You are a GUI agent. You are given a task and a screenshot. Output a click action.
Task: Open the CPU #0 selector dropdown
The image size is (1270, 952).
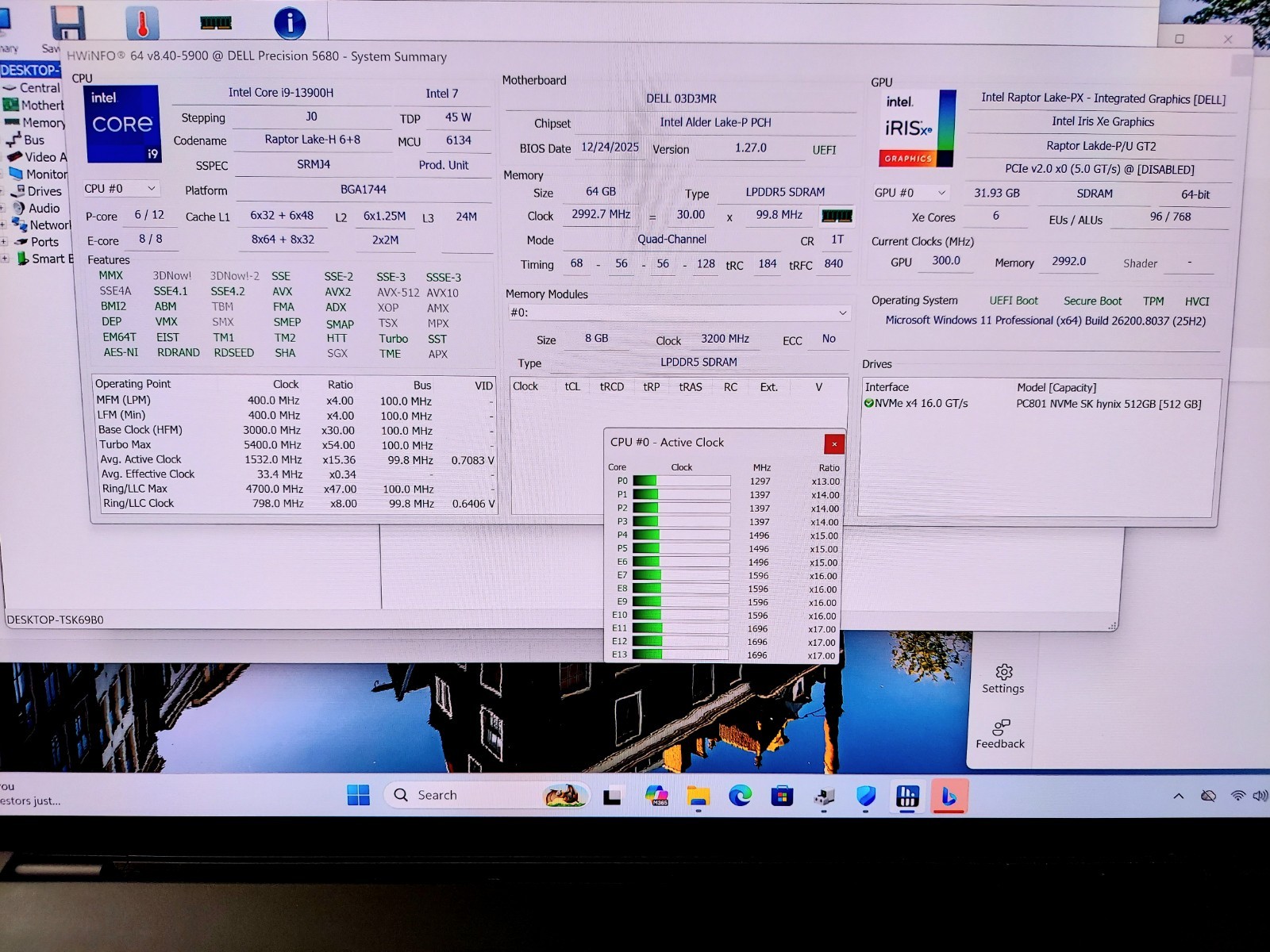coord(121,189)
